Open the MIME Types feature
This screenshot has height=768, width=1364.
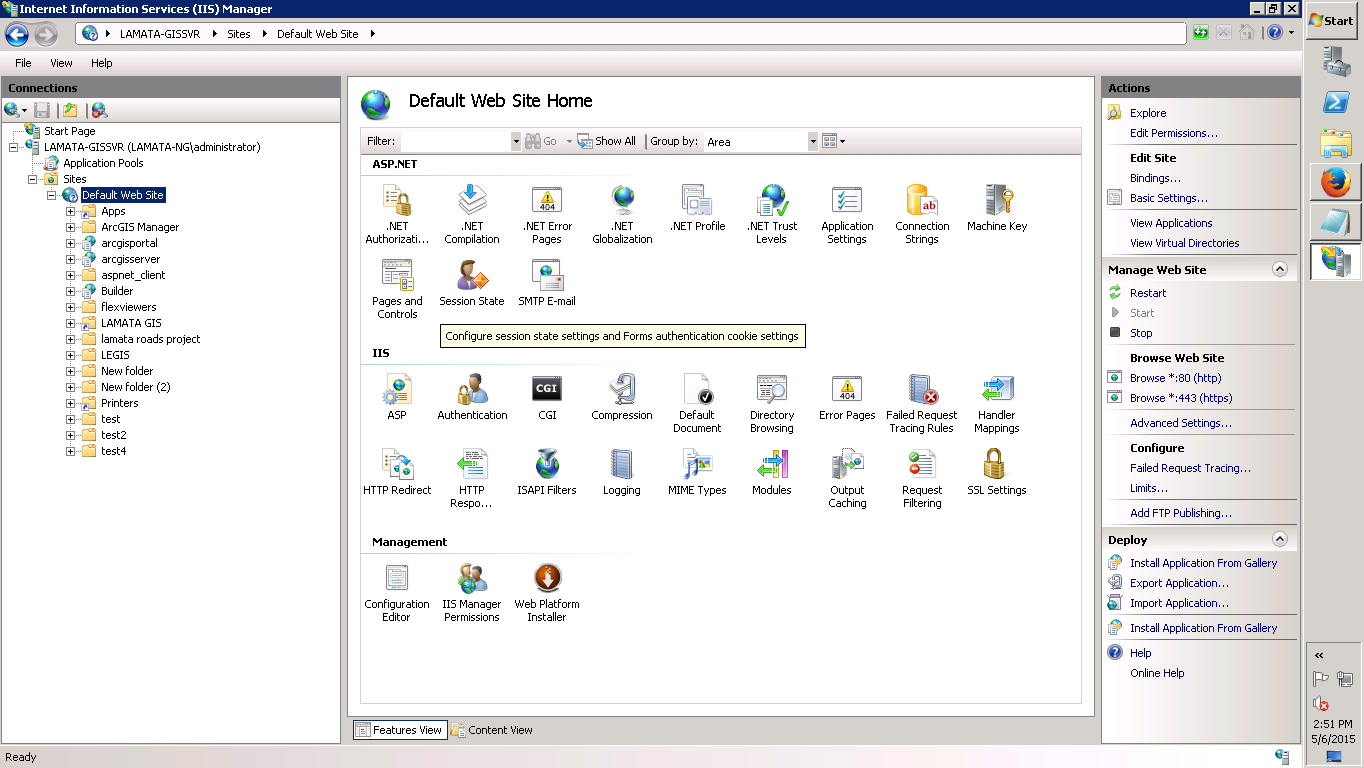(697, 472)
